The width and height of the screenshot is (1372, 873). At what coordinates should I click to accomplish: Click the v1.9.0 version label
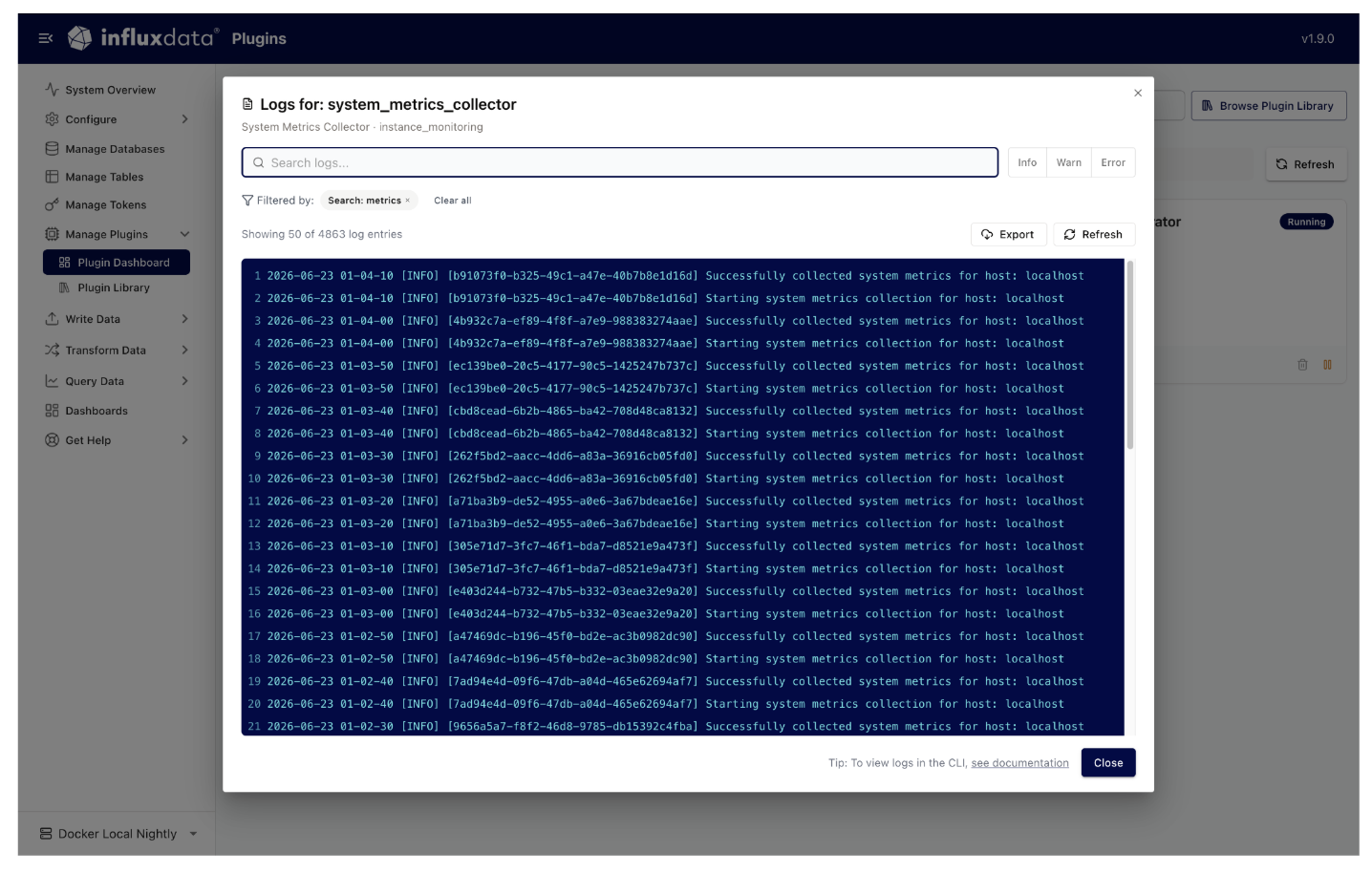[1318, 38]
